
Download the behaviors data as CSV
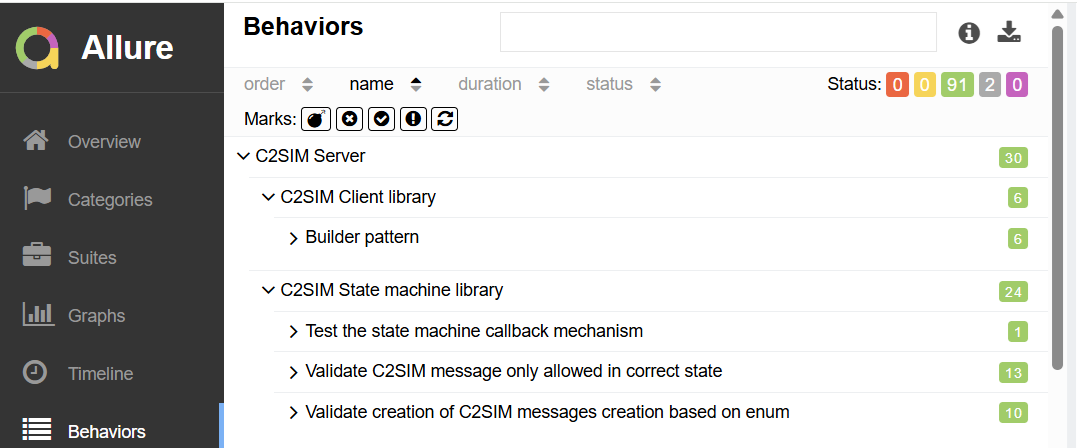coord(1010,33)
